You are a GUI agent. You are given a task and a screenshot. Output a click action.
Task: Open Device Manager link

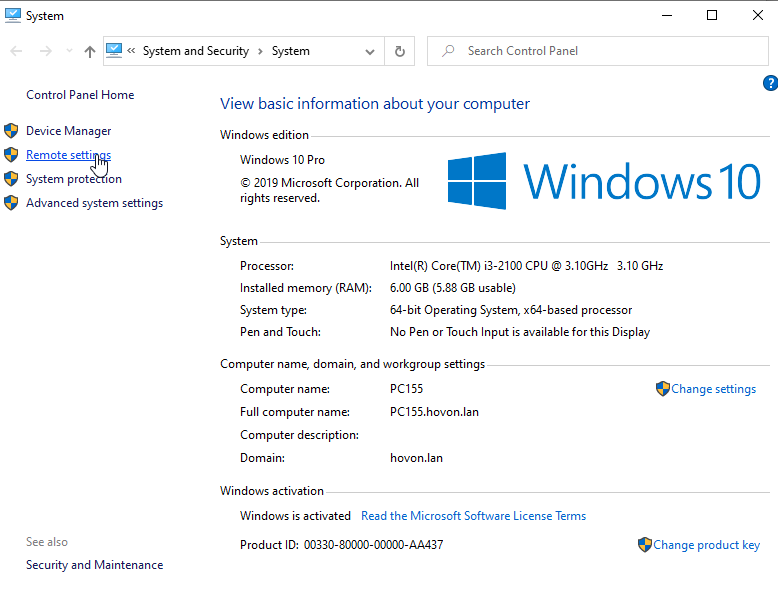(x=68, y=131)
